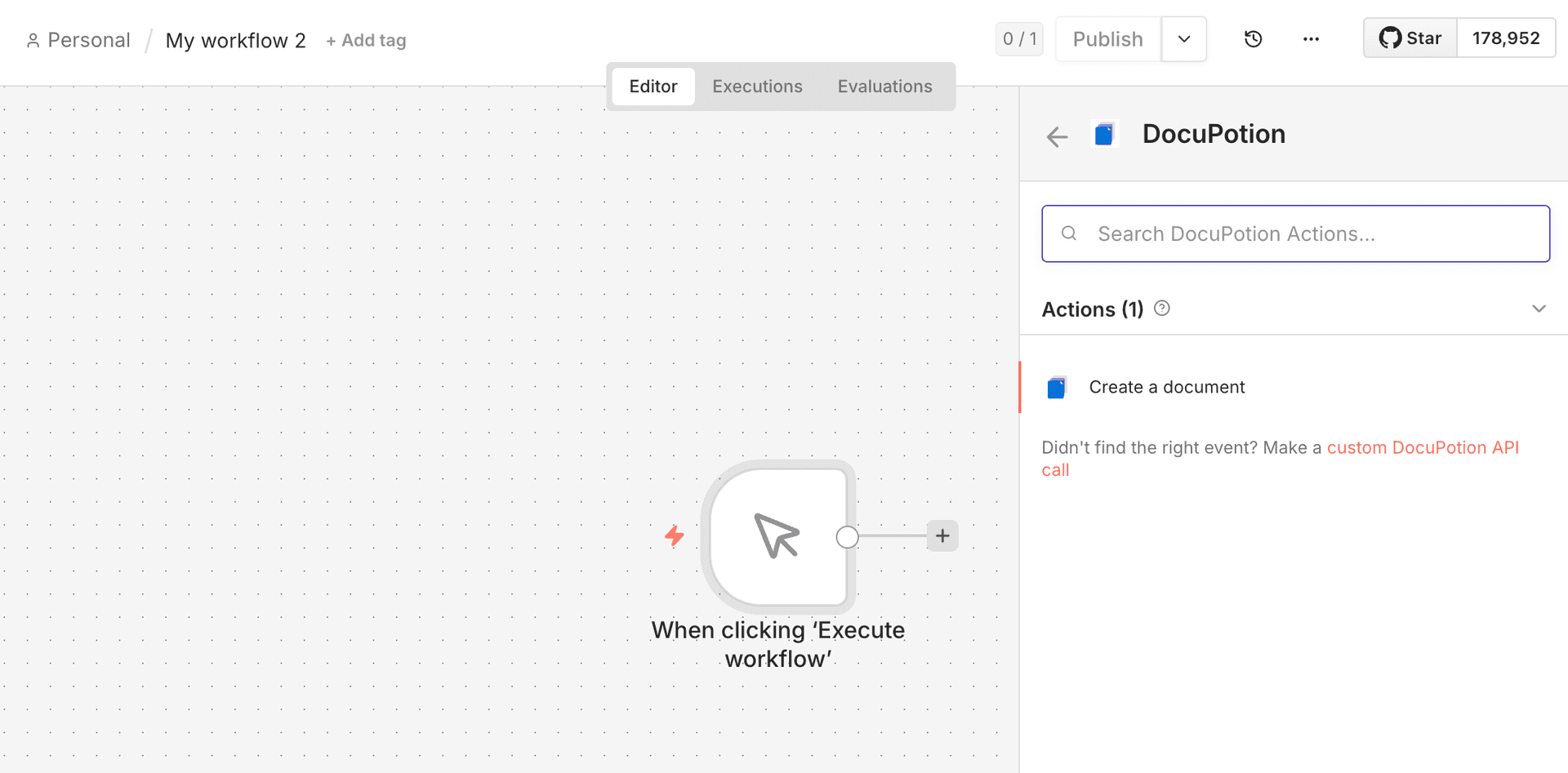Click the plus button to add next node
The image size is (1568, 773).
click(x=942, y=535)
